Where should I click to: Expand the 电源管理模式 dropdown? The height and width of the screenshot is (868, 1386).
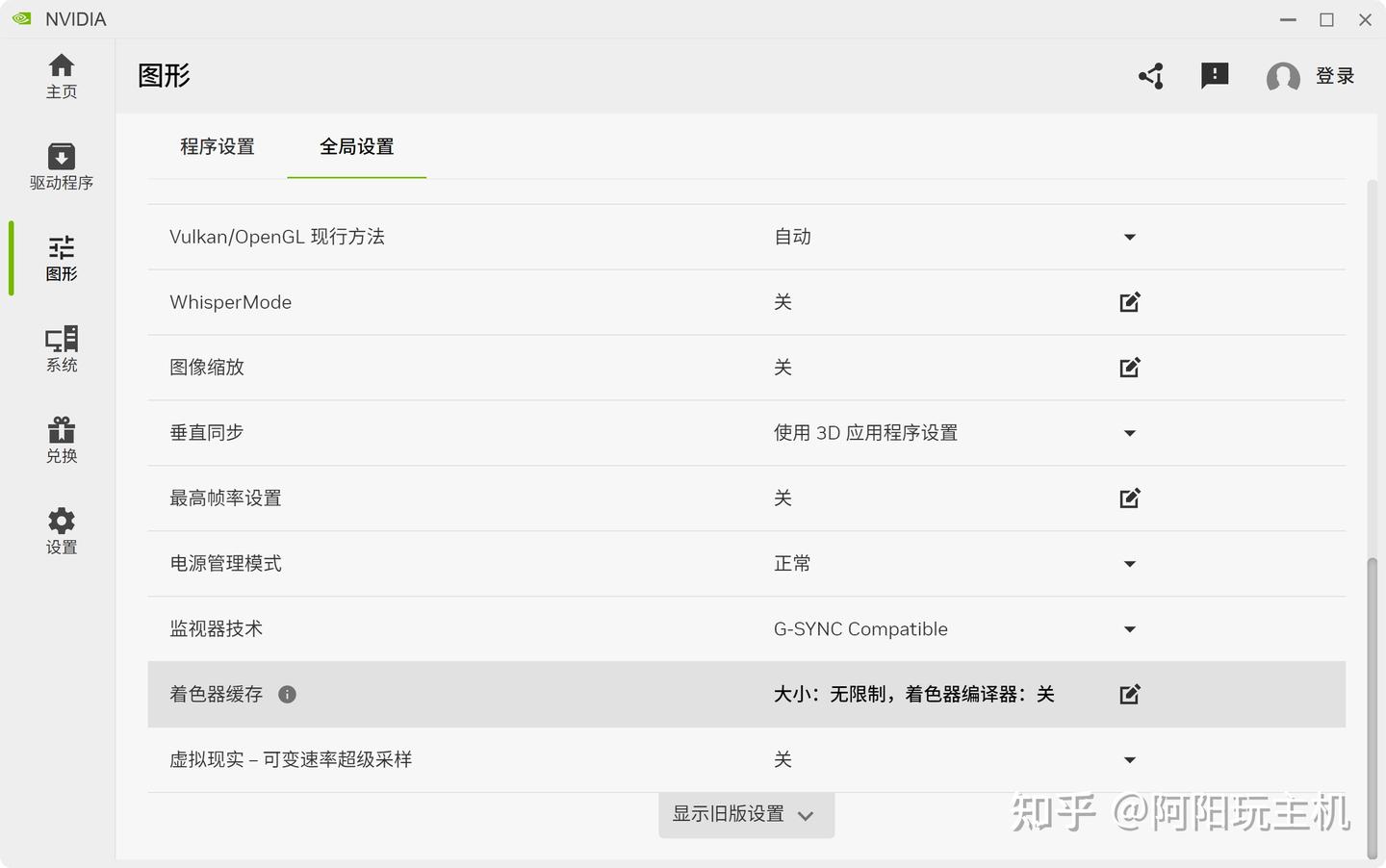[x=1130, y=564]
